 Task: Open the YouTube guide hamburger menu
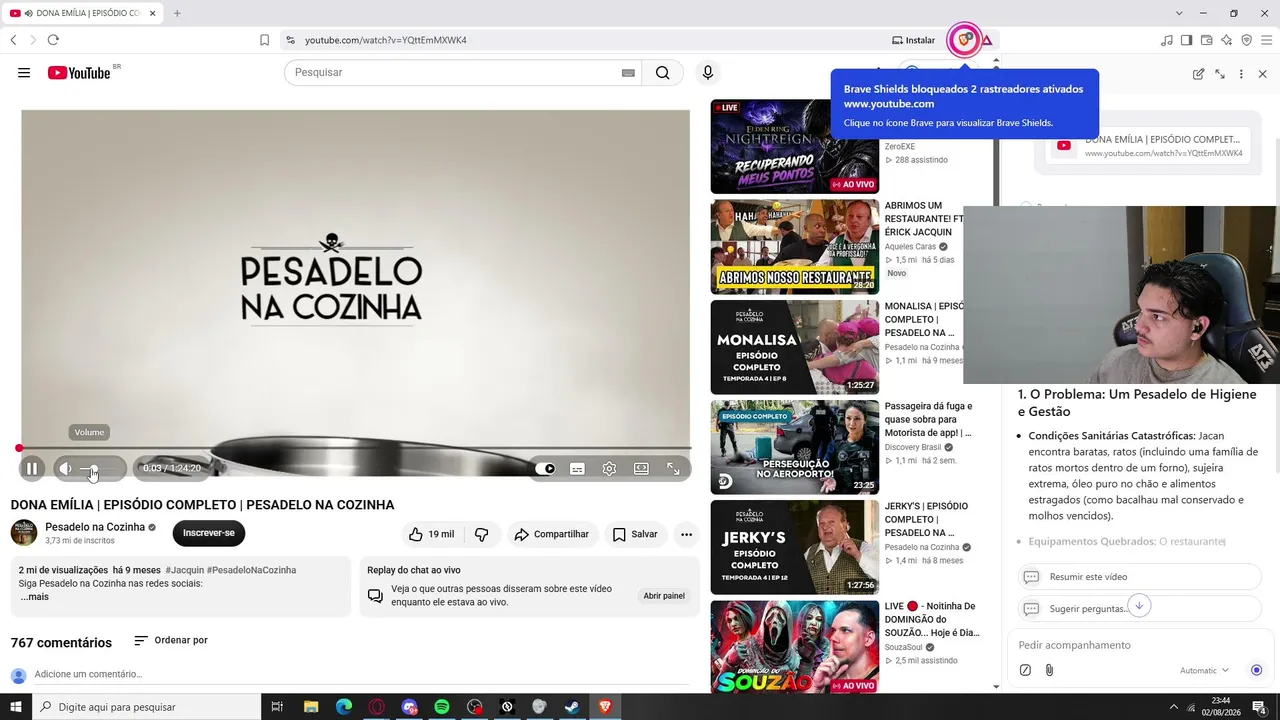24,72
